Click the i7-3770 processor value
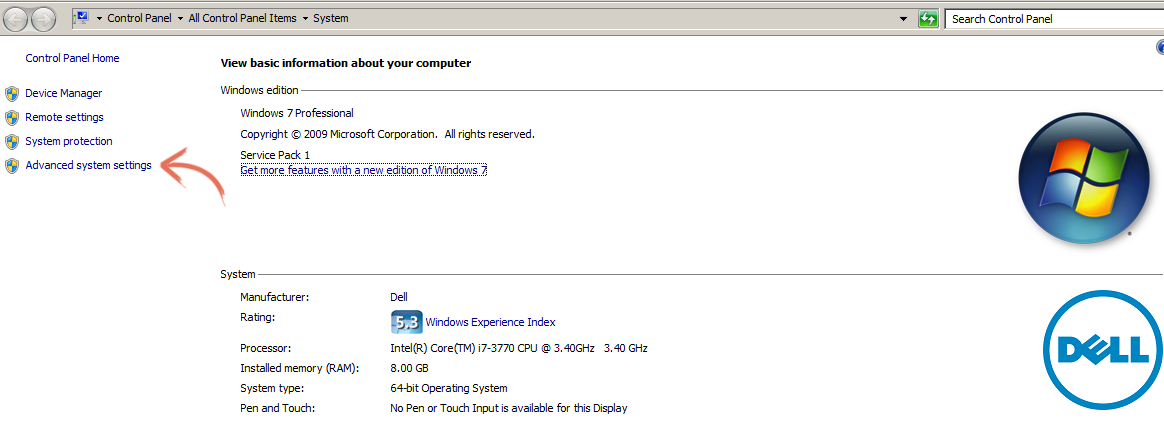This screenshot has width=1164, height=421. (519, 347)
